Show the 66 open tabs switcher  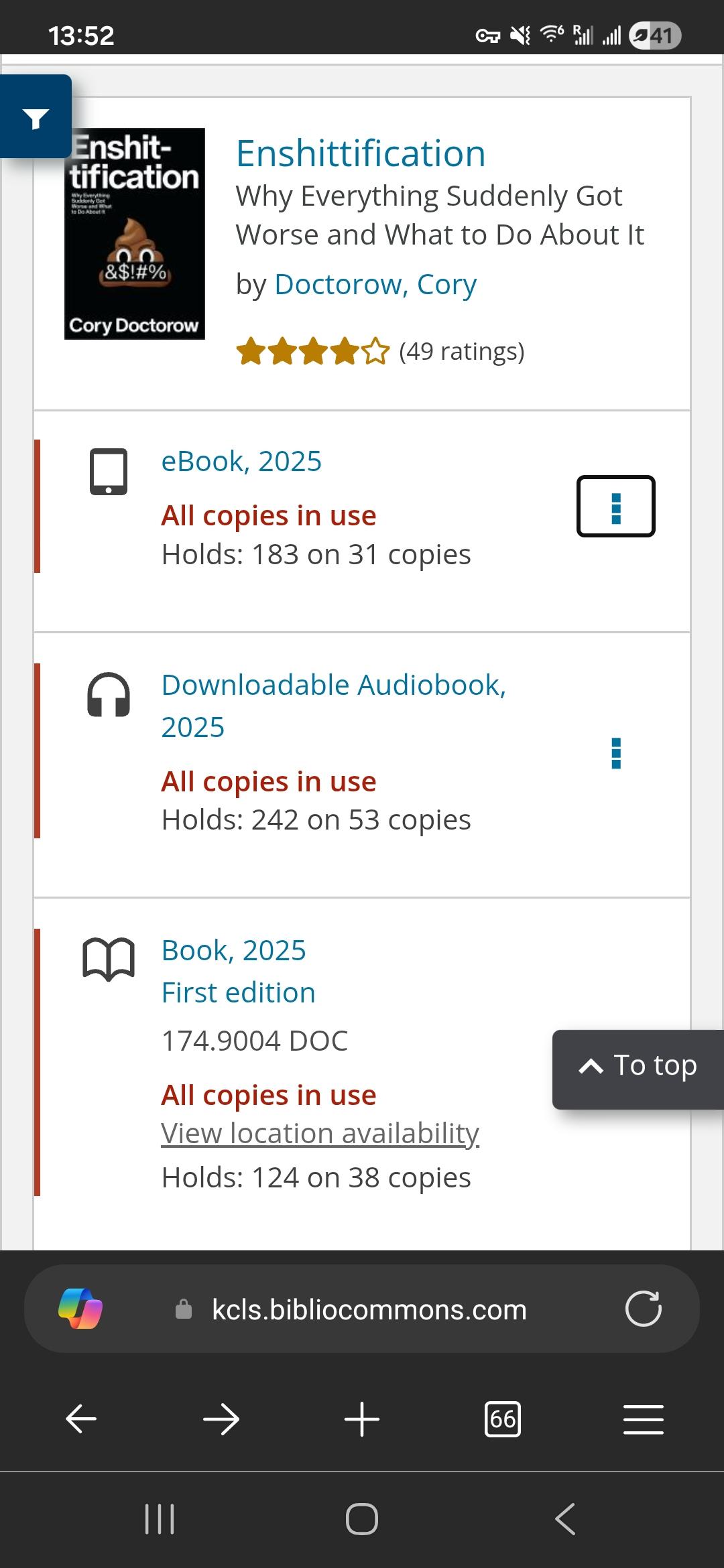point(502,1419)
